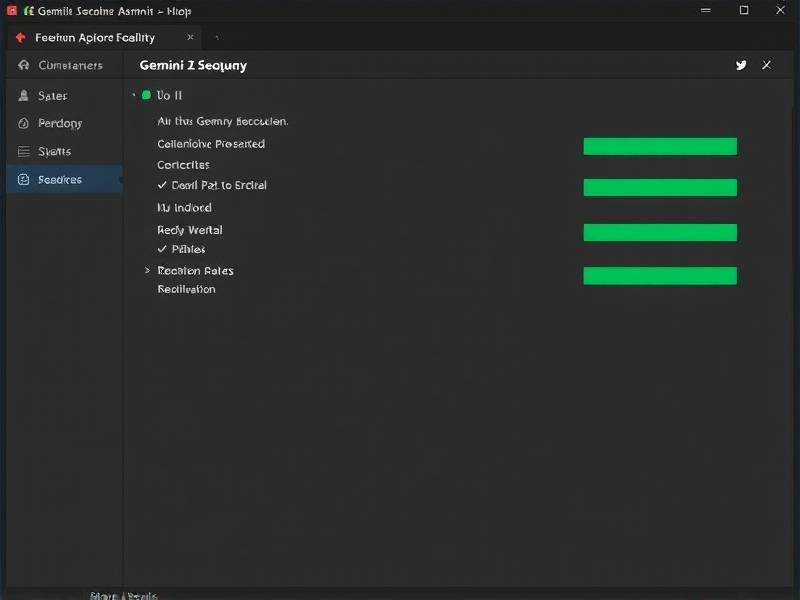
Task: Click the green status dot beside Uo II
Action: coord(146,95)
